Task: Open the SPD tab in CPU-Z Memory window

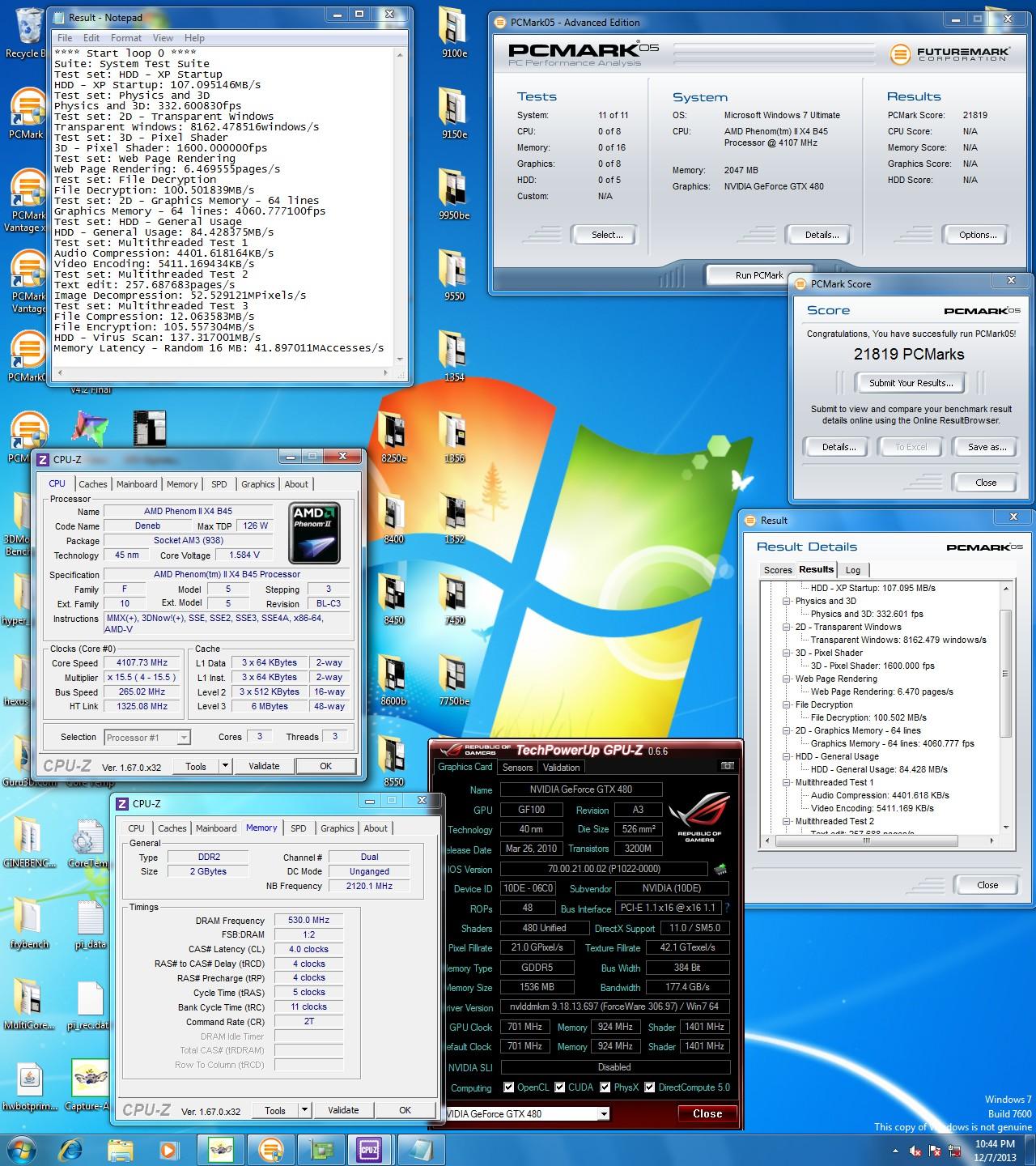Action: 299,828
